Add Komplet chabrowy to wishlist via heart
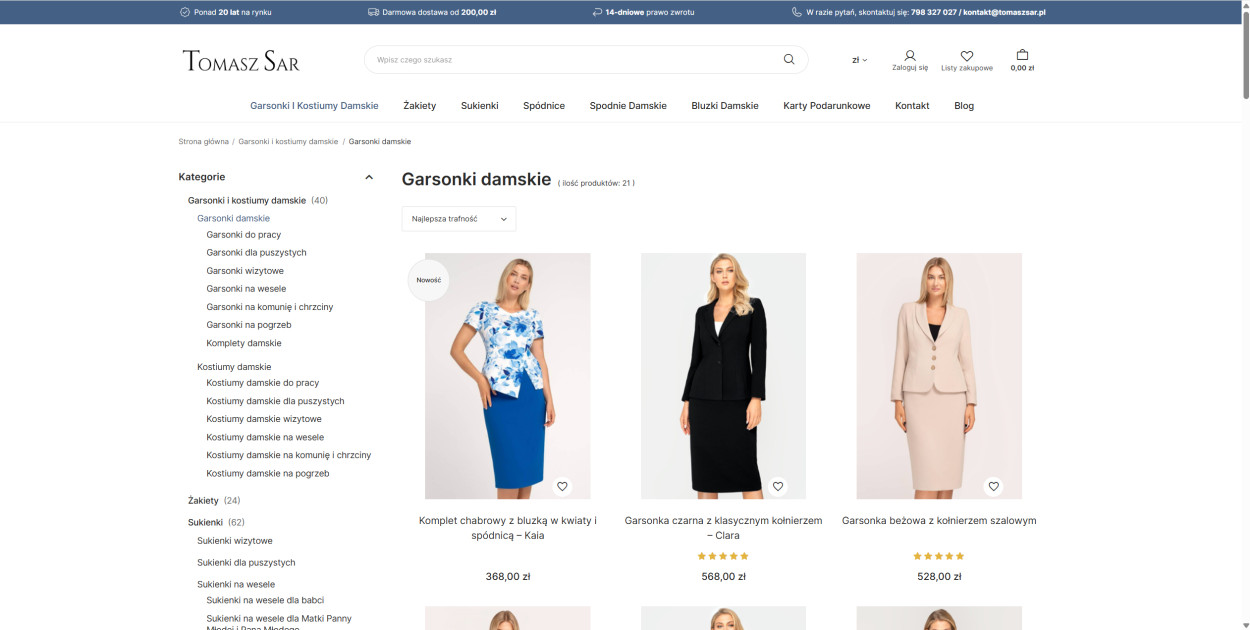 coord(562,487)
